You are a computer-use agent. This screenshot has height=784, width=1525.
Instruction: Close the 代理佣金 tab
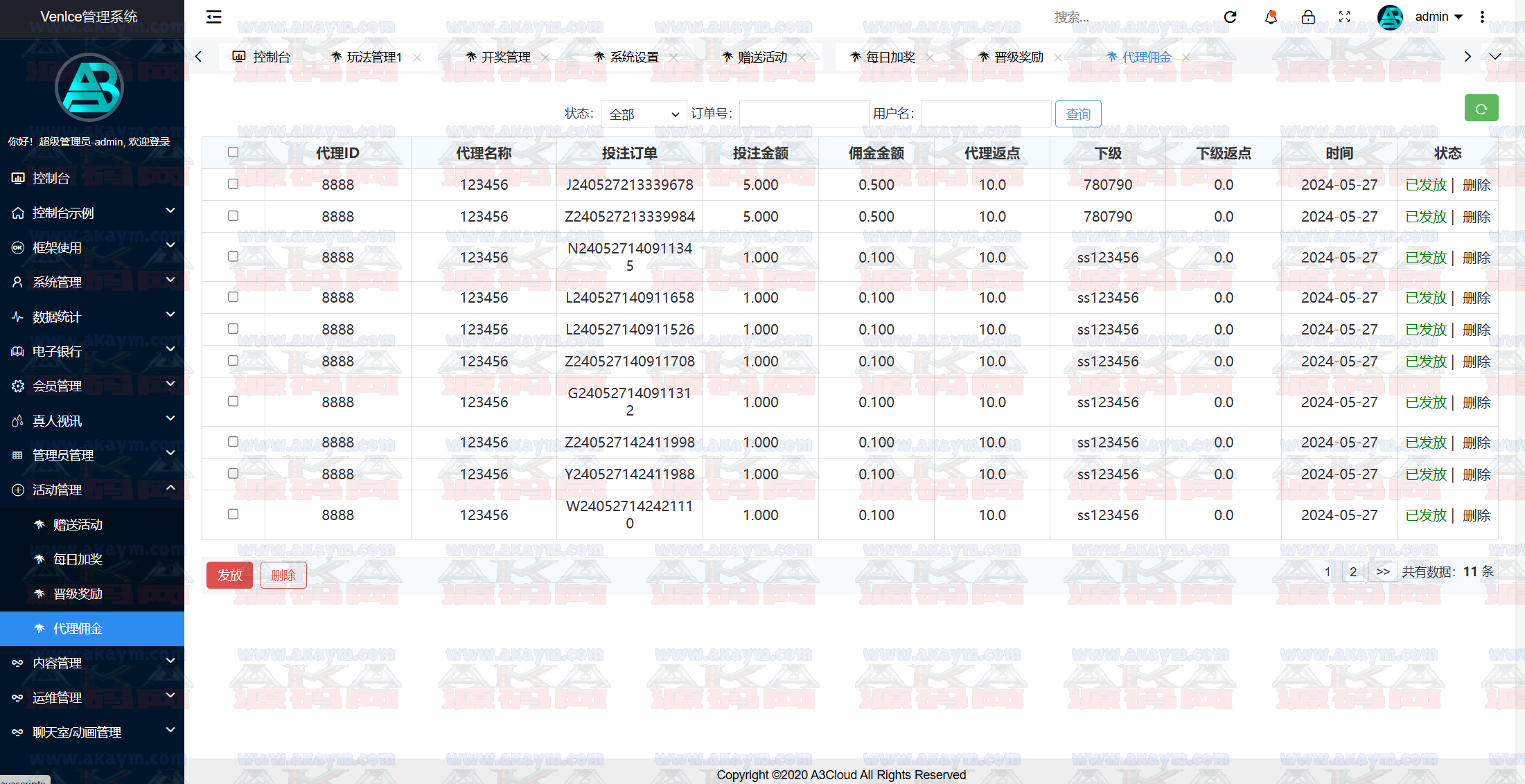point(1186,57)
